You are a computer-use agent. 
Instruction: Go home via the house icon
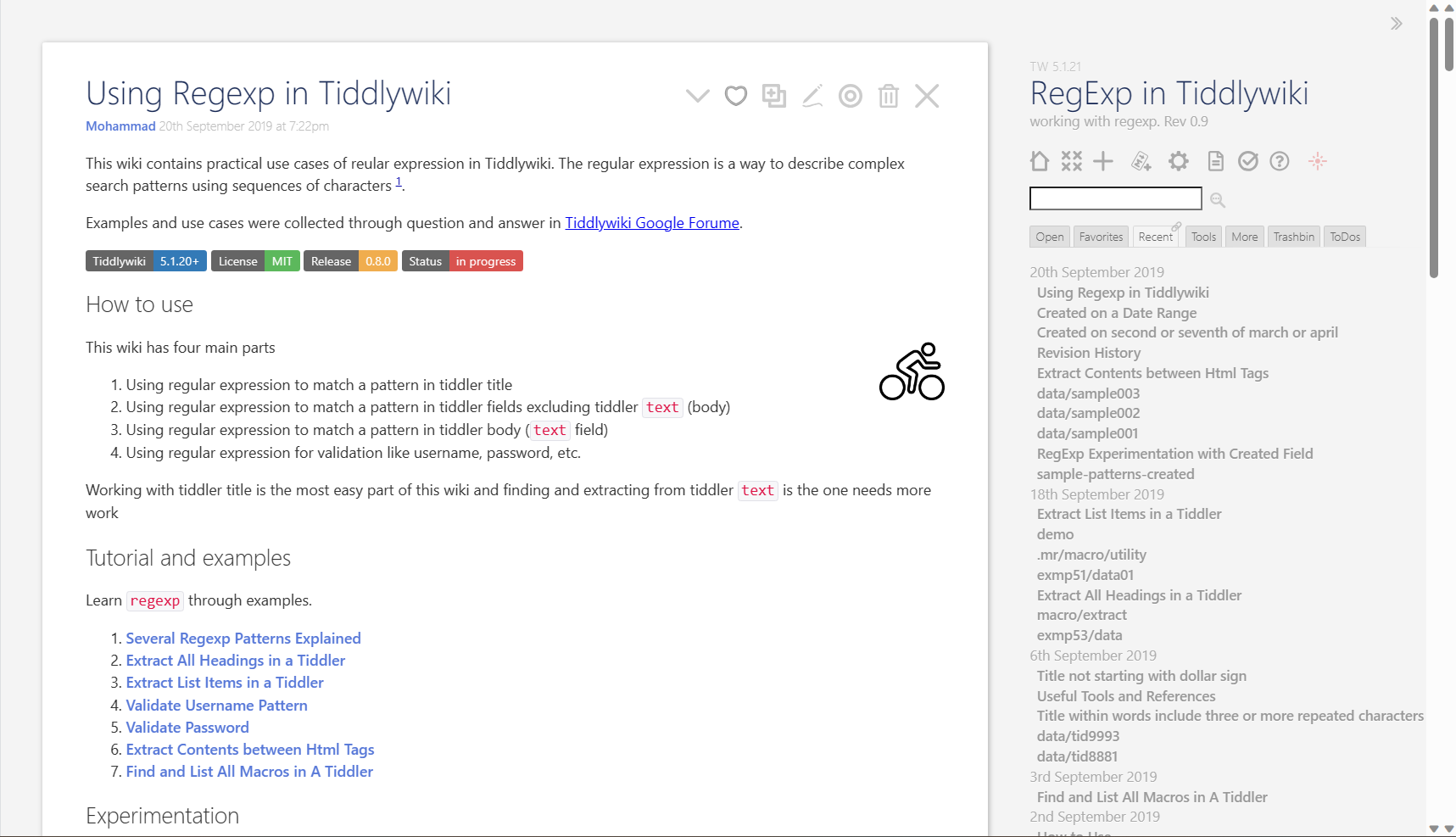click(x=1040, y=161)
